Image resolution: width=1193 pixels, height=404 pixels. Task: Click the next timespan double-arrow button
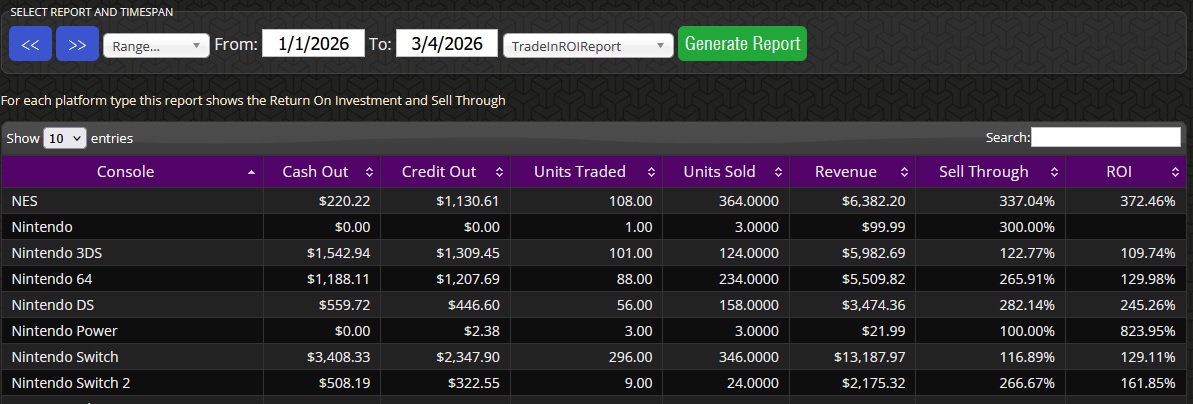(77, 45)
